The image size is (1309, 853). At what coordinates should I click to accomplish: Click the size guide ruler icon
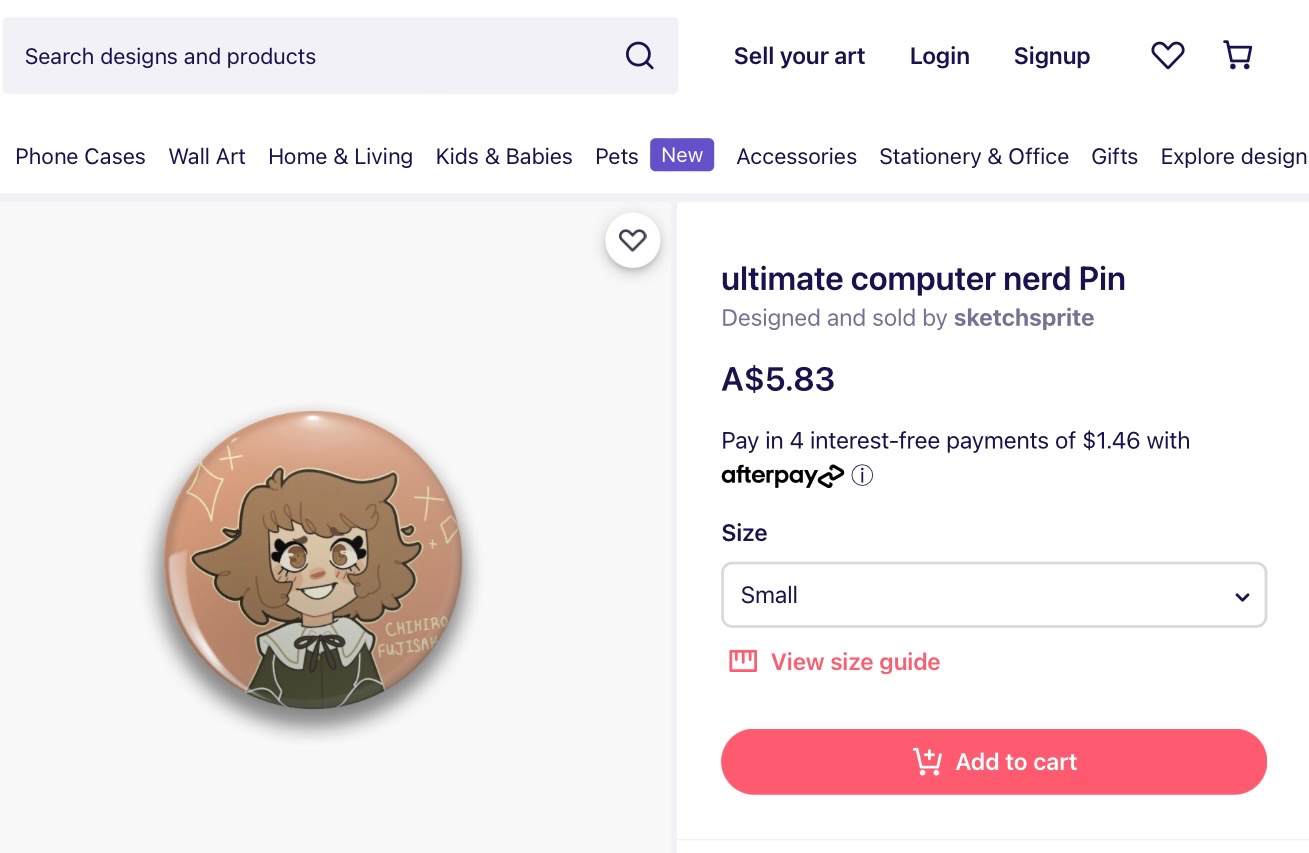(743, 661)
